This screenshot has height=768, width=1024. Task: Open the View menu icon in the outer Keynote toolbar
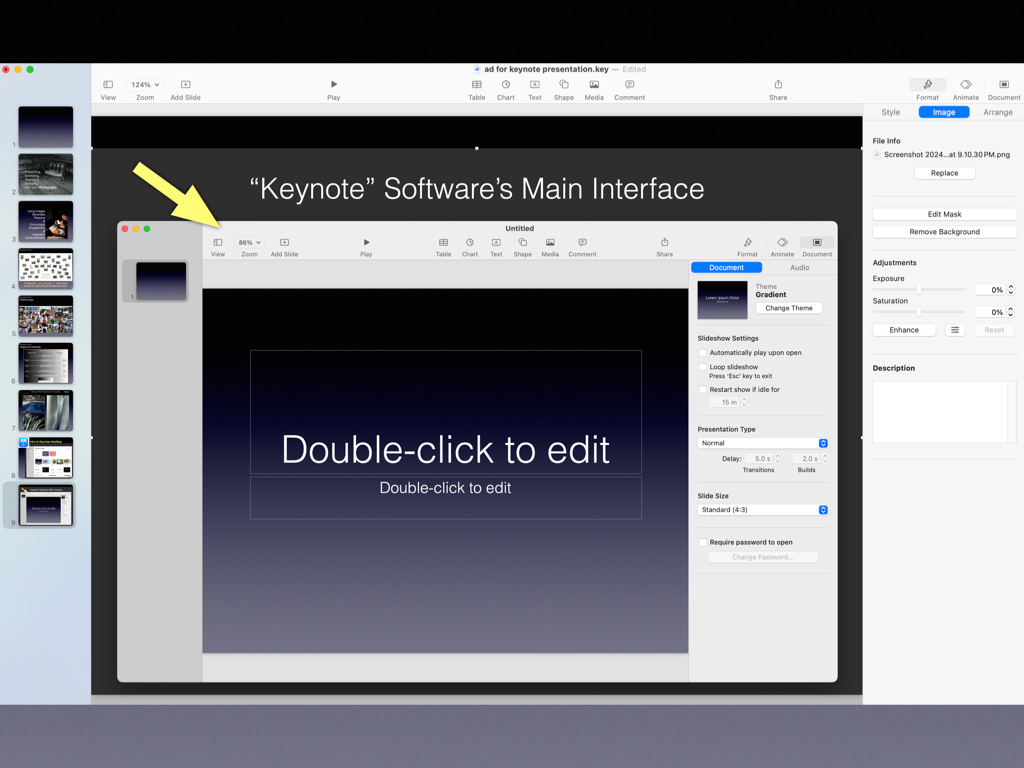pos(108,85)
